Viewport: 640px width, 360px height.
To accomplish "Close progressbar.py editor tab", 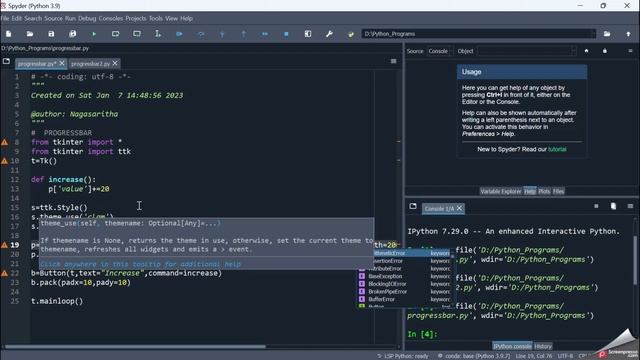I will 62,63.
